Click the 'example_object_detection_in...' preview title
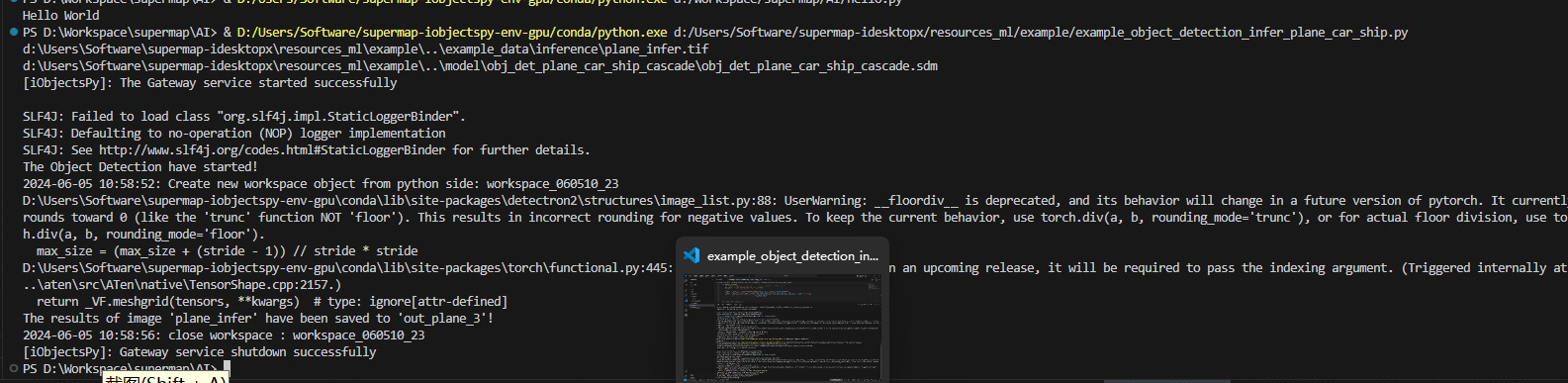This screenshot has height=383, width=1568. 792,255
